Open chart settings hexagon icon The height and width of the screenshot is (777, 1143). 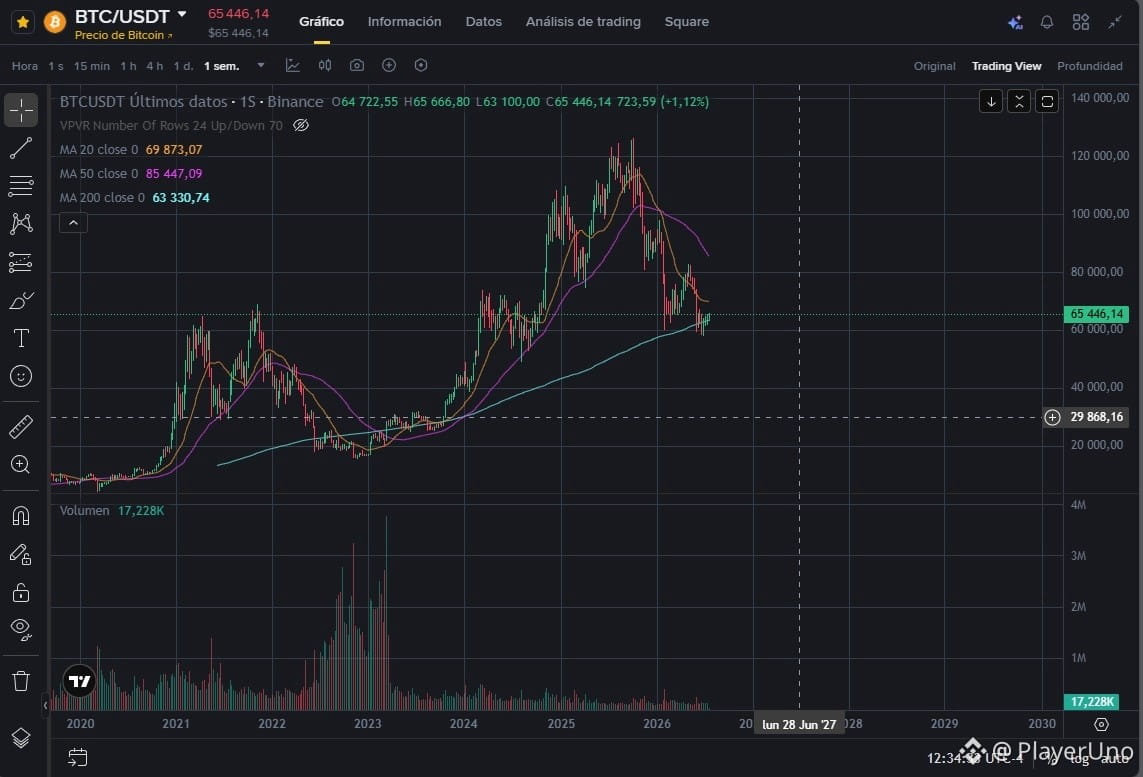(x=421, y=66)
